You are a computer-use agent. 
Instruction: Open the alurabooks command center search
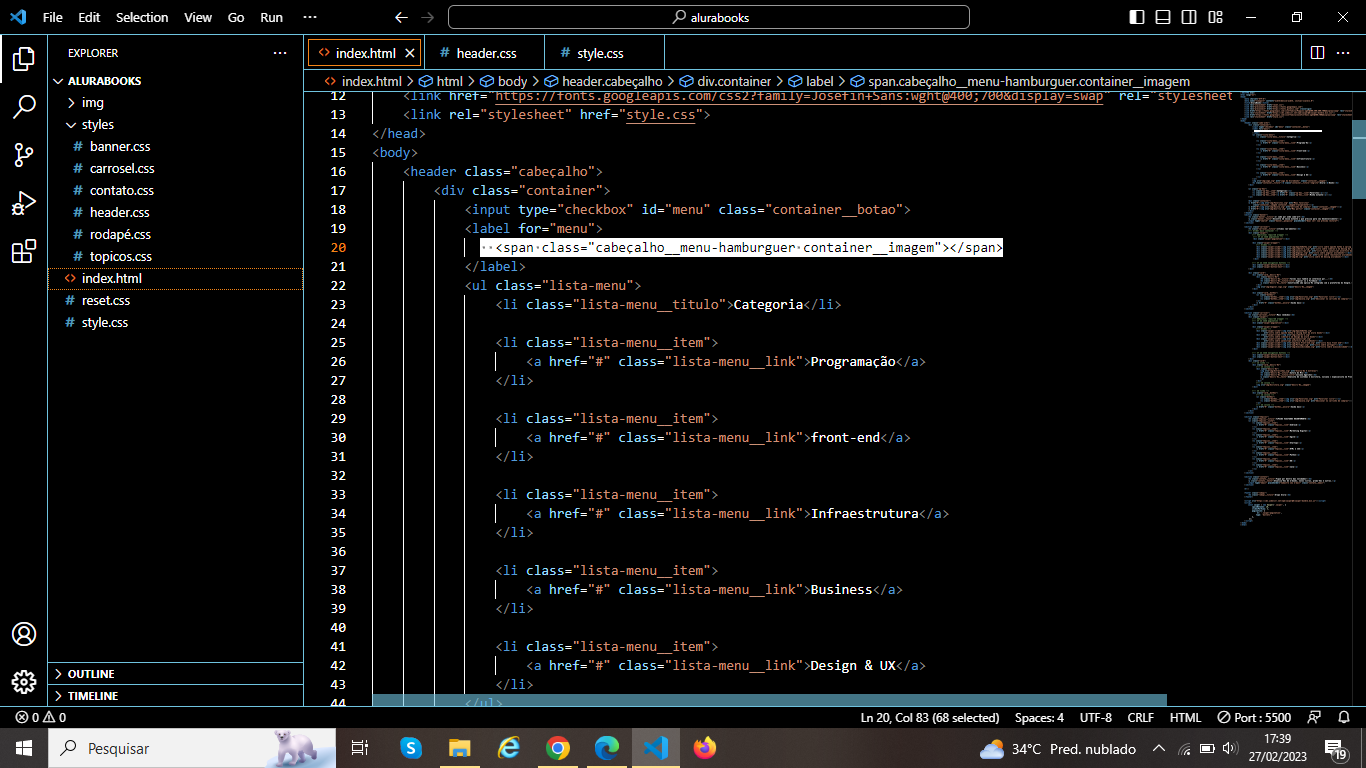click(x=709, y=17)
